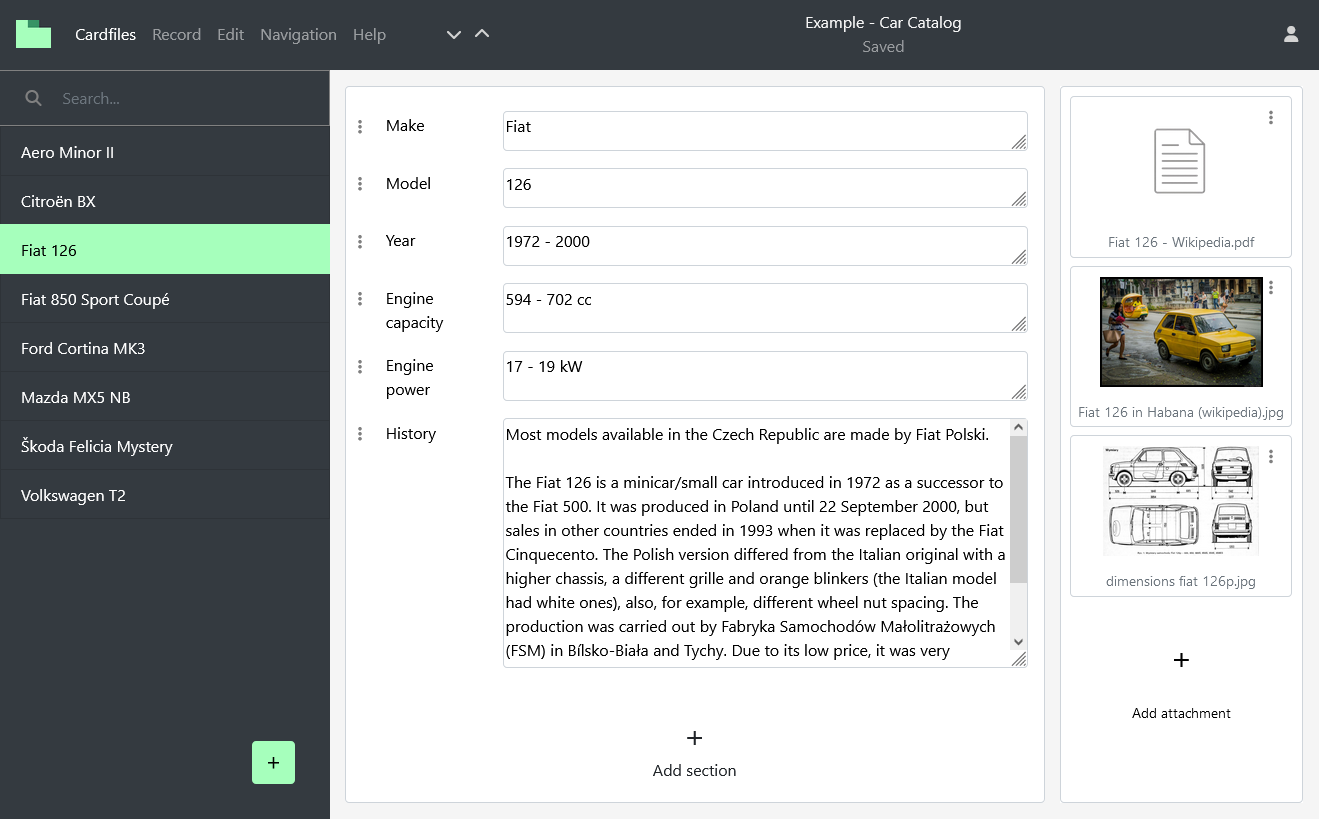Open the Navigation menu

[x=298, y=35]
